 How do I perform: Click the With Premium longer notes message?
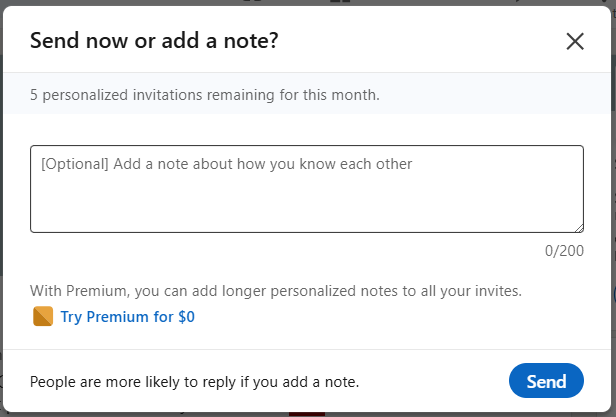pos(276,291)
